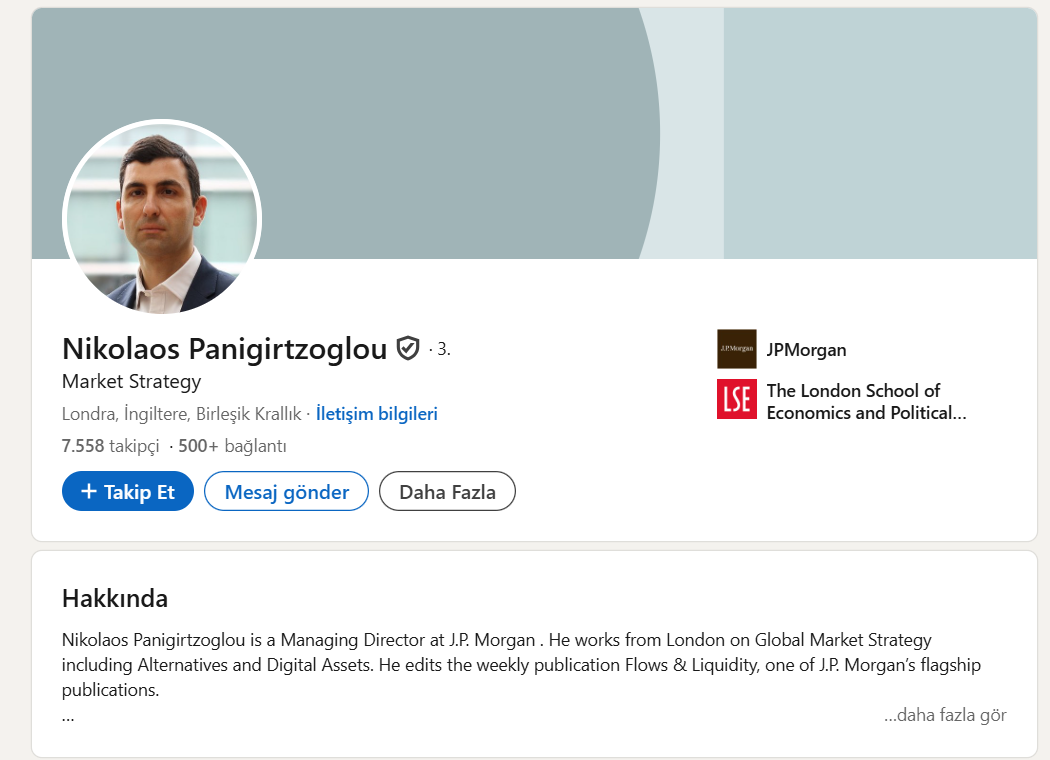Click the verification shield badge icon
This screenshot has width=1050, height=760.
407,348
